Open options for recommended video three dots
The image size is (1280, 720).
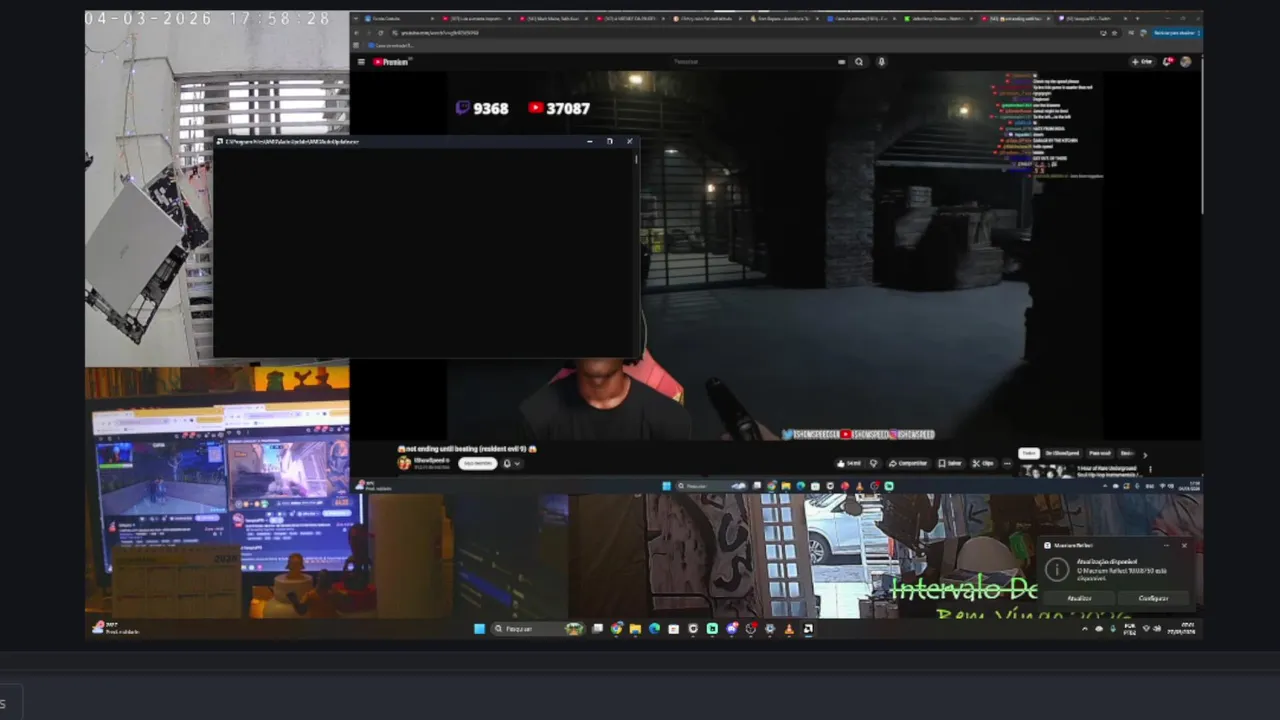(1149, 468)
